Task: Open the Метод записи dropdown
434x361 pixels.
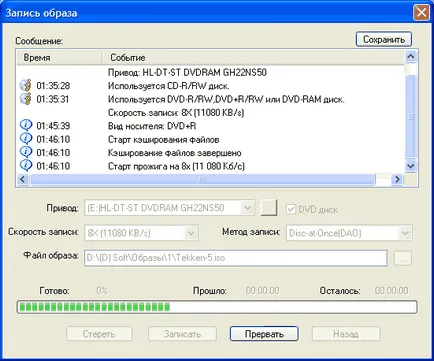Action: 405,233
